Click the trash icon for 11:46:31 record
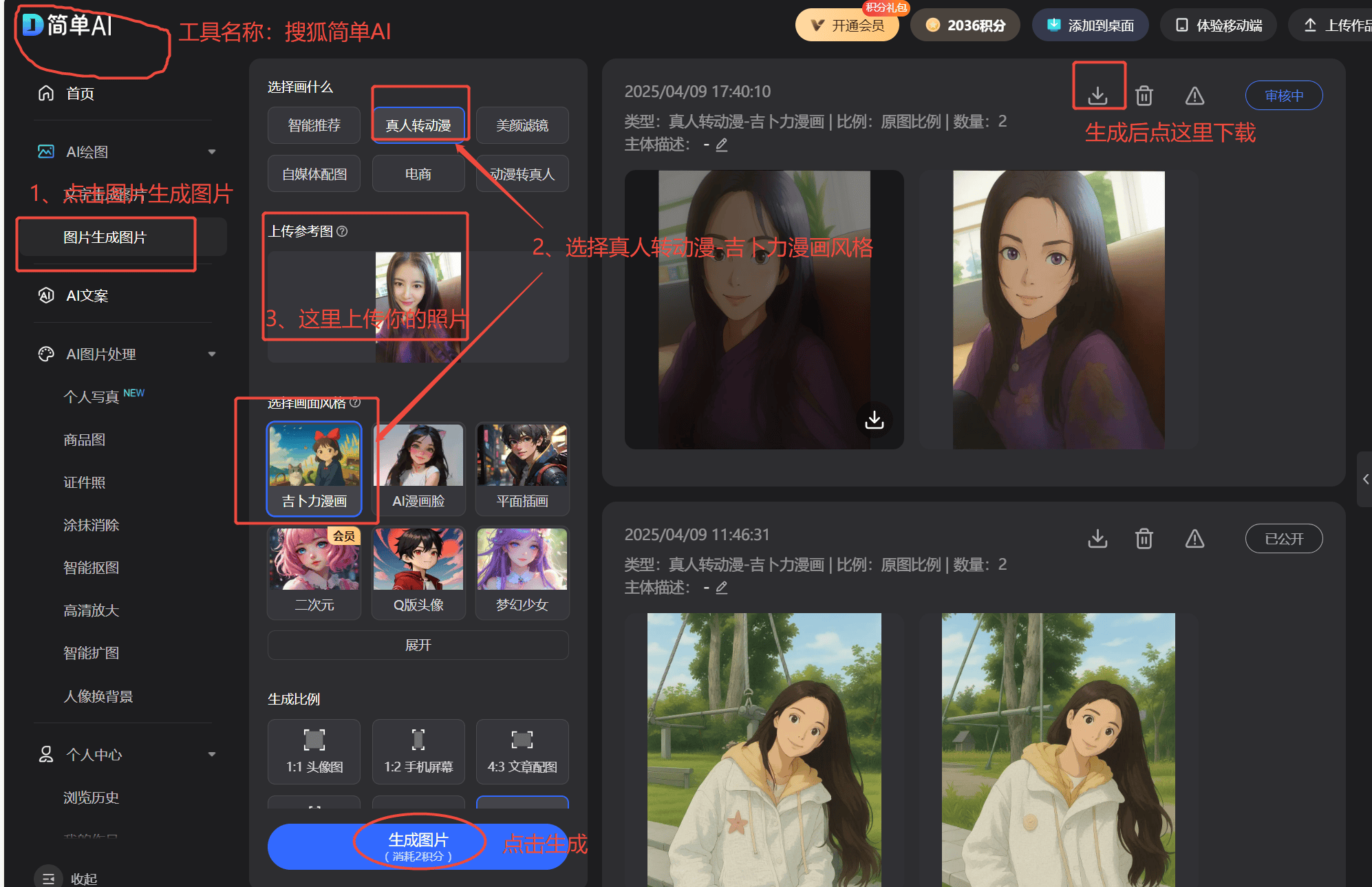 click(1144, 539)
